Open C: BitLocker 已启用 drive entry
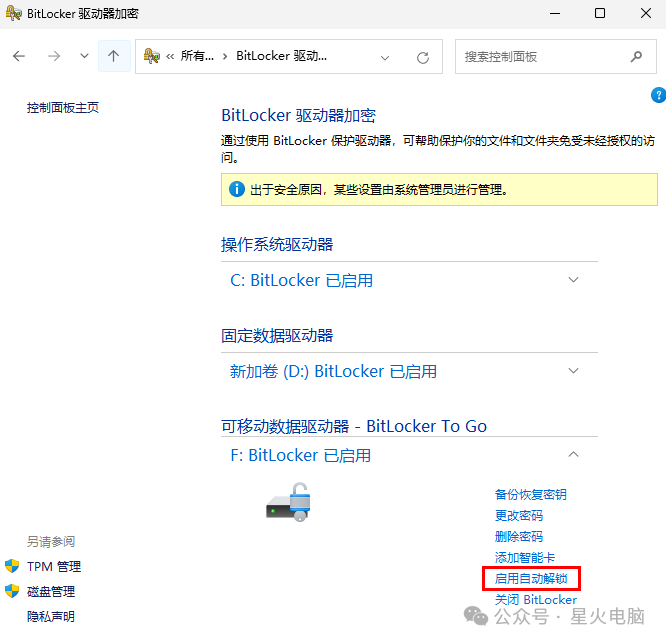The image size is (666, 643). 301,280
